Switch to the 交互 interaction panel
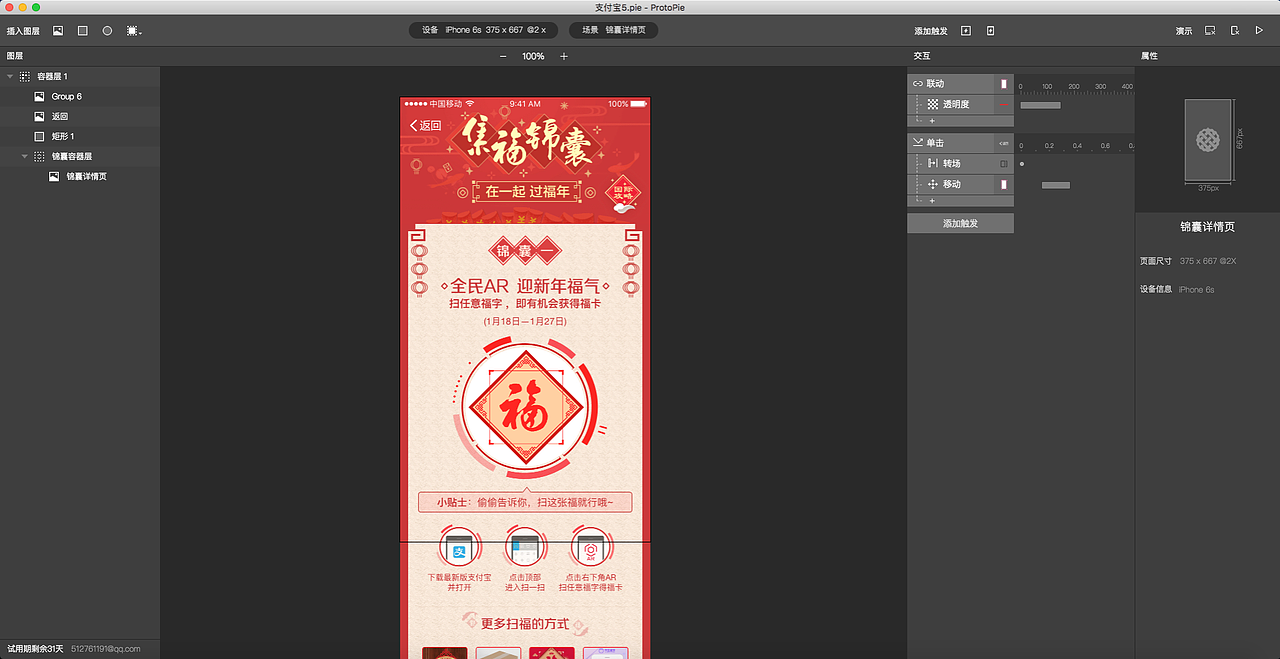1280x659 pixels. [x=922, y=56]
